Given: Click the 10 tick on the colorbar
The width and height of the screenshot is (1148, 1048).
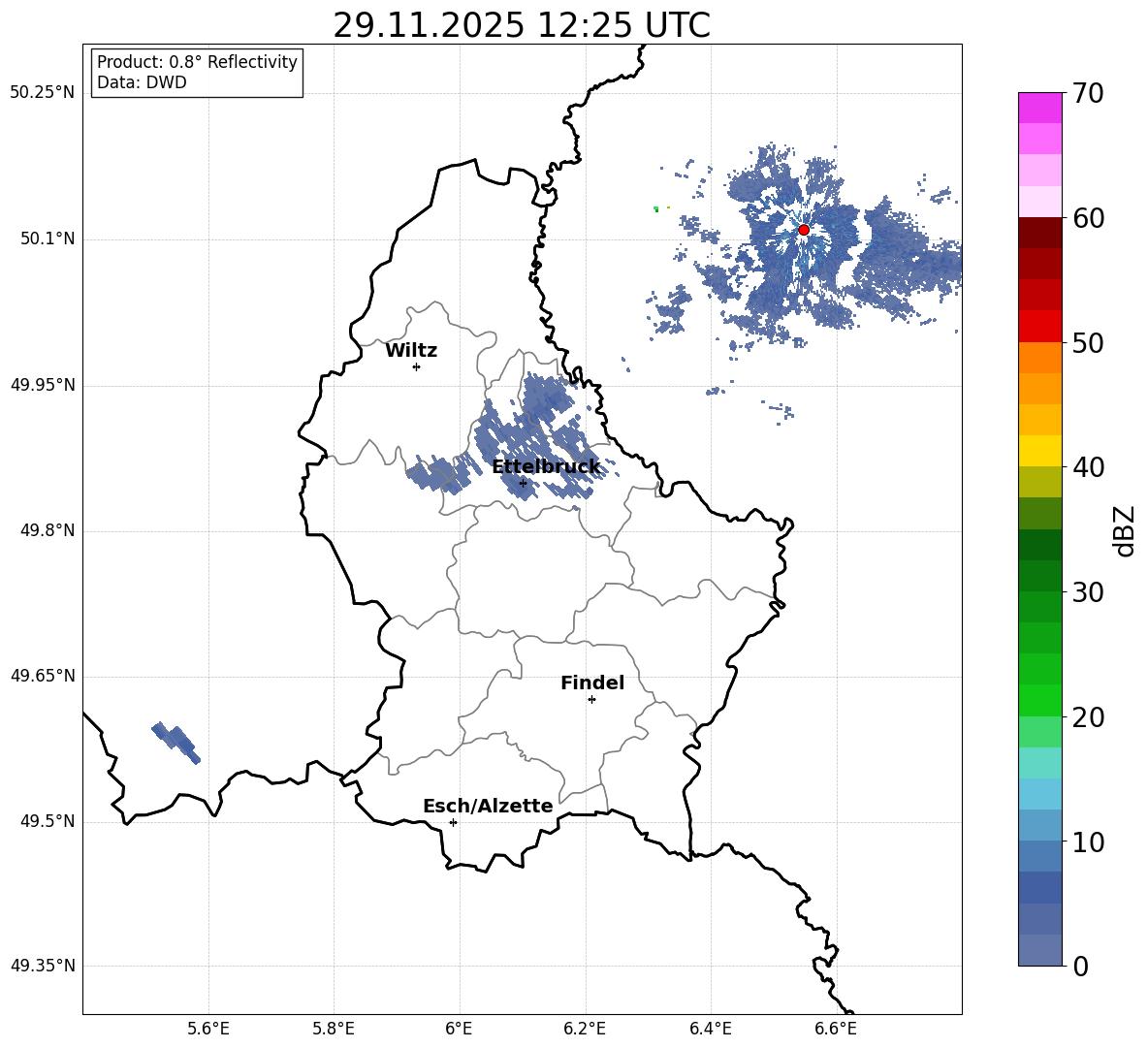Looking at the screenshot, I should 1088,842.
